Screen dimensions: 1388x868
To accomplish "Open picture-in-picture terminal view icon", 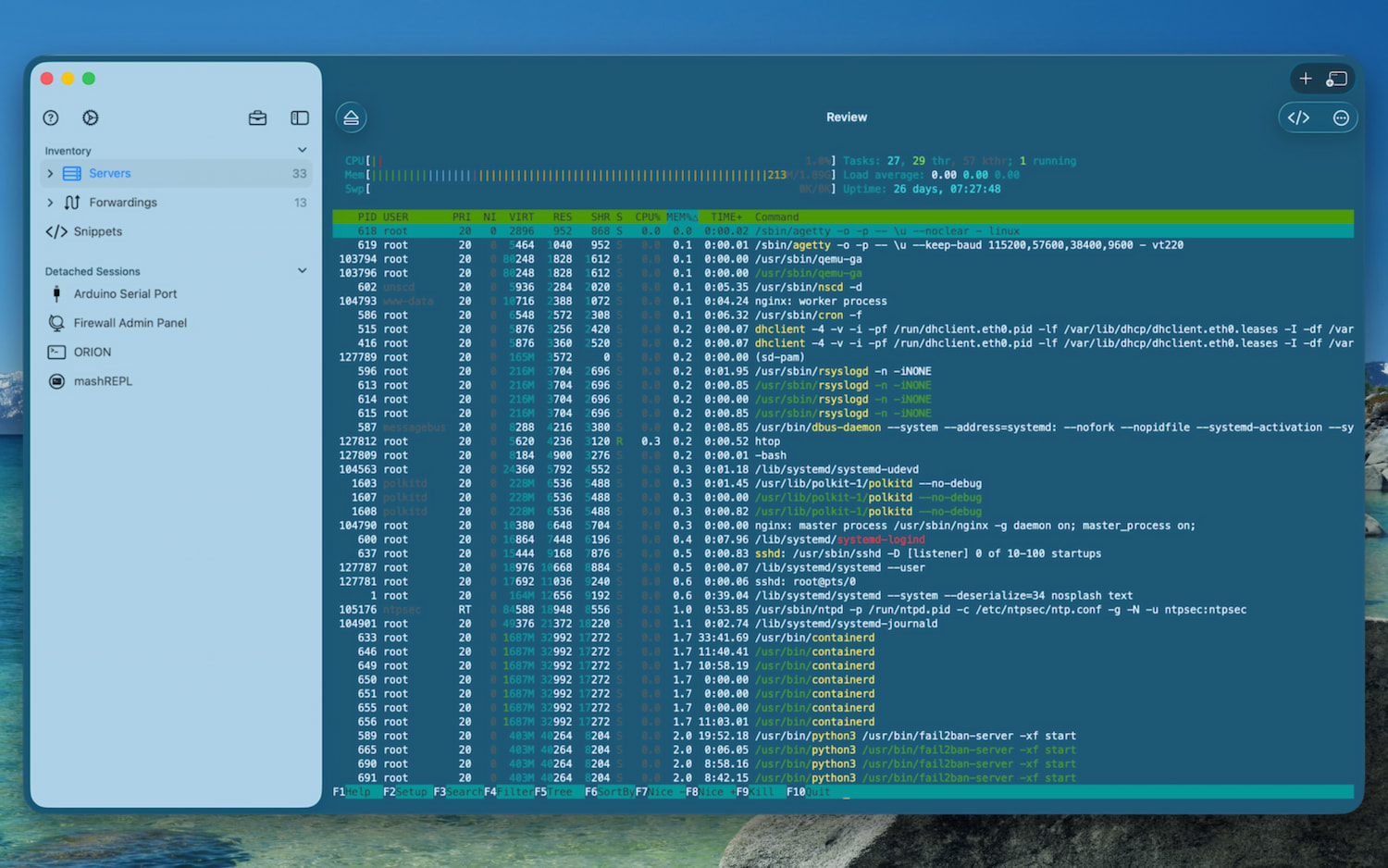I will pos(1336,79).
